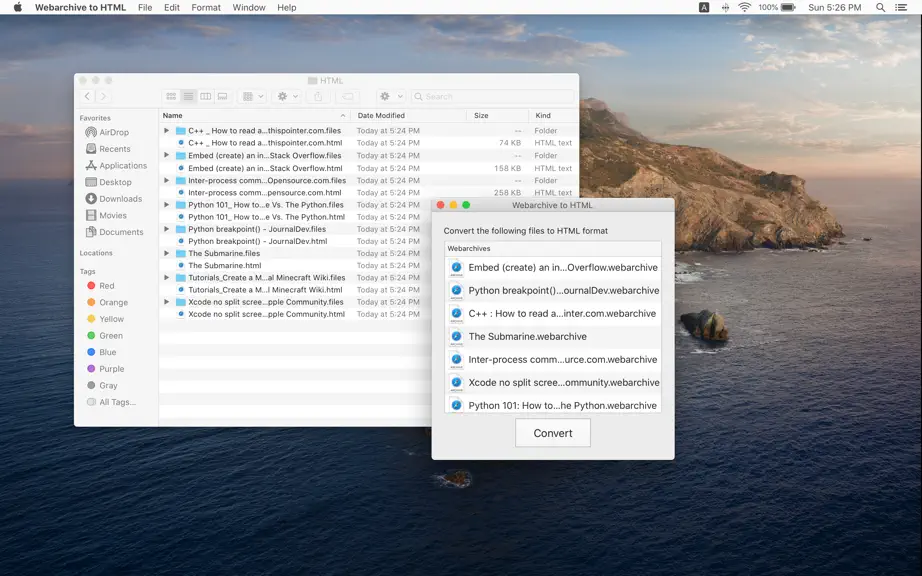This screenshot has height=576, width=922.
Task: Select The Submarine.webarchive row
Action: click(553, 336)
